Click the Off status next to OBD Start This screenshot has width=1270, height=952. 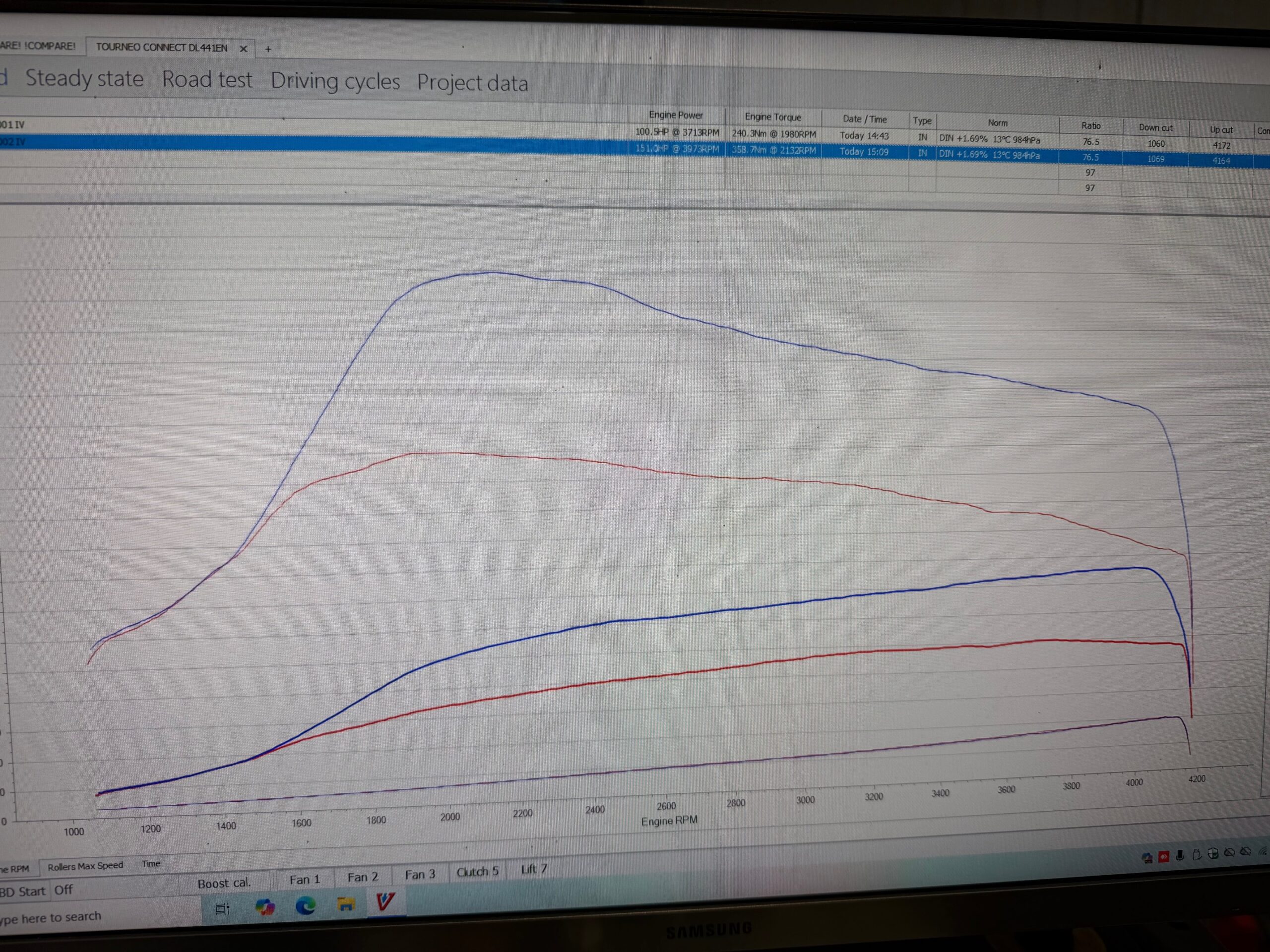(x=63, y=890)
